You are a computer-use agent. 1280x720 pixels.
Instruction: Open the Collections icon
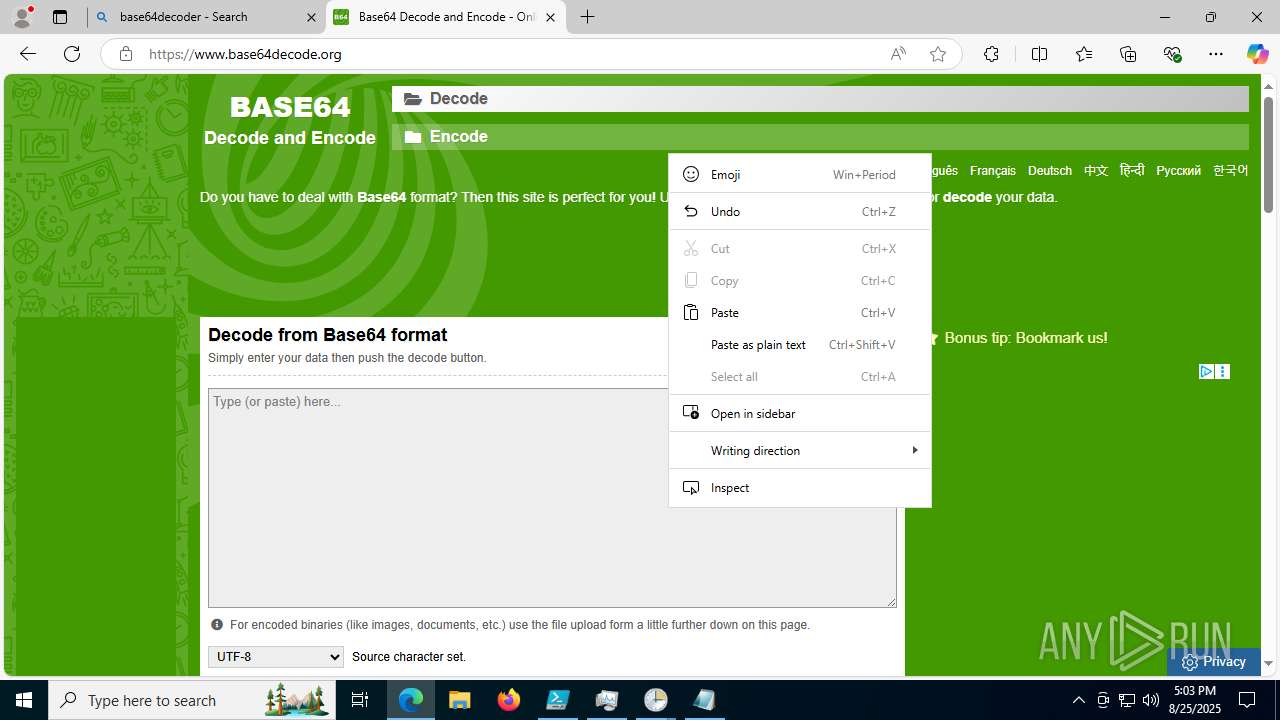pos(1128,54)
